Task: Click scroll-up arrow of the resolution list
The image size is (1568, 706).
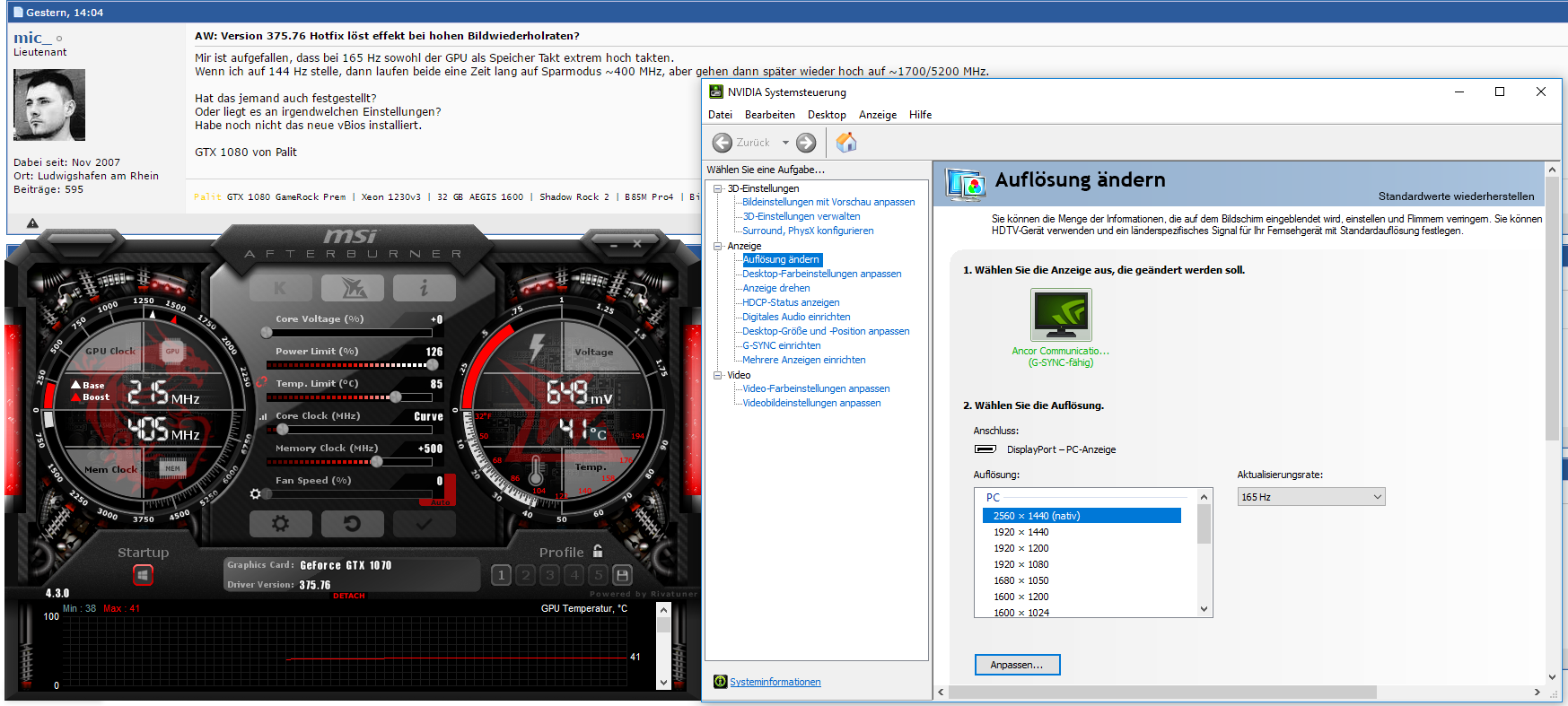Action: (1204, 497)
